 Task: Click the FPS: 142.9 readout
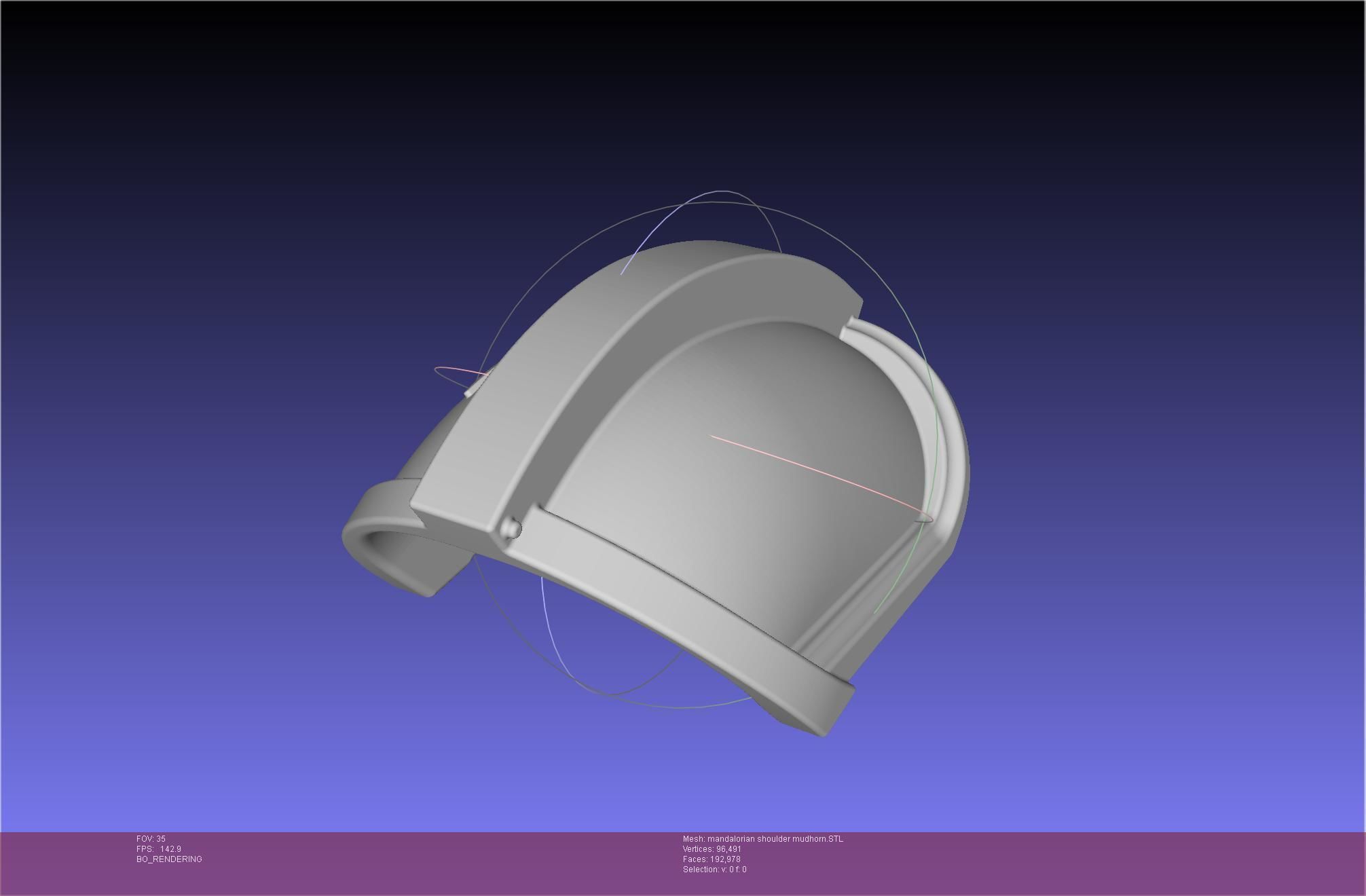[x=159, y=849]
